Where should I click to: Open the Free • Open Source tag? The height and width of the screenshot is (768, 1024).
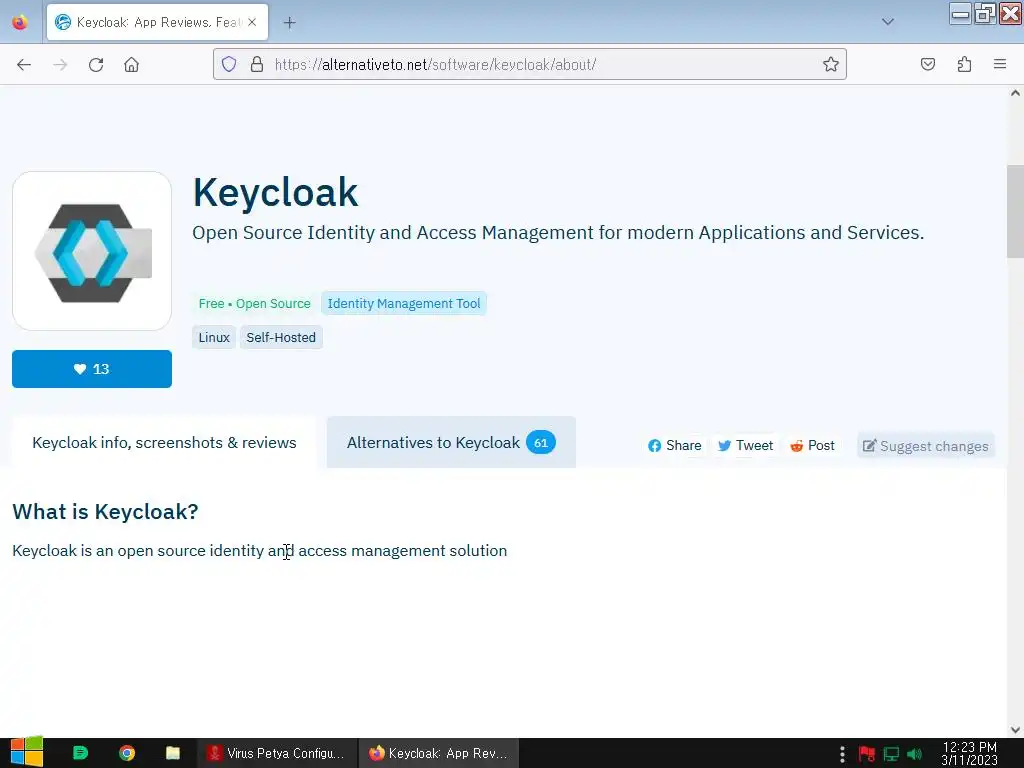255,304
